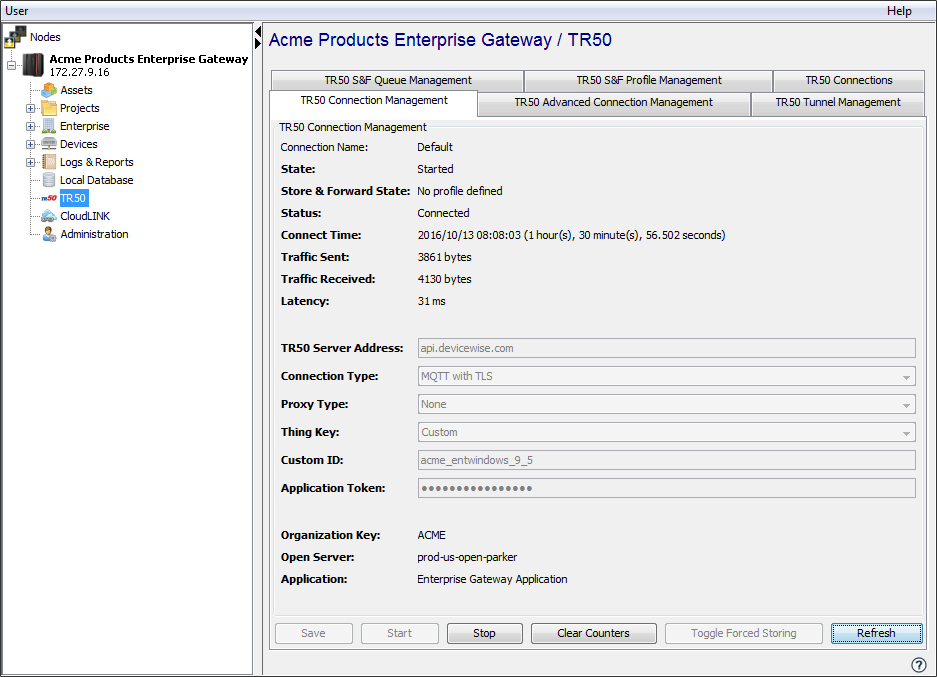Open help via question mark icon
The height and width of the screenshot is (677, 937).
(x=918, y=664)
